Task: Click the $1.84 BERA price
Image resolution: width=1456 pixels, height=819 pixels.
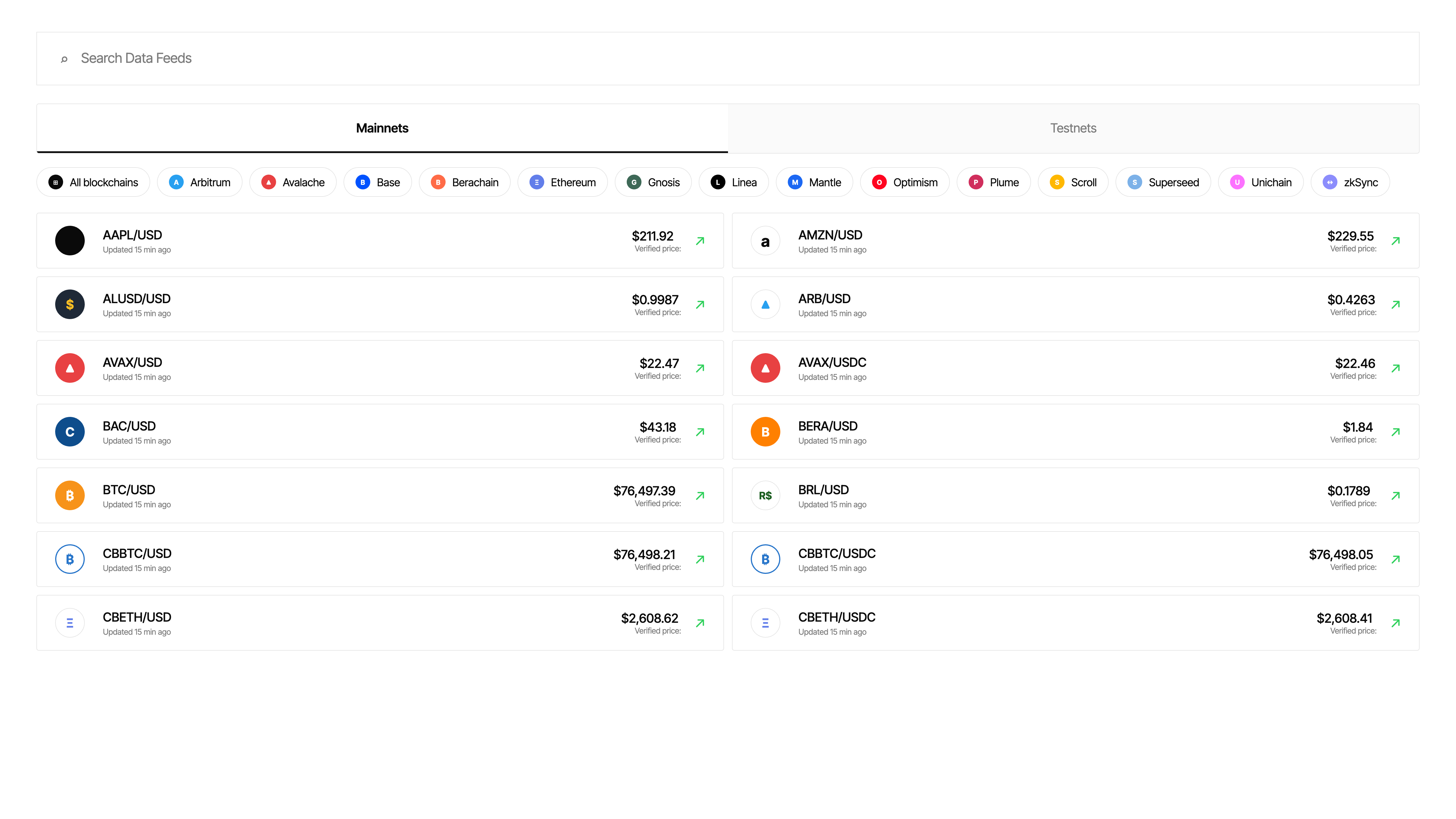Action: pos(1358,427)
